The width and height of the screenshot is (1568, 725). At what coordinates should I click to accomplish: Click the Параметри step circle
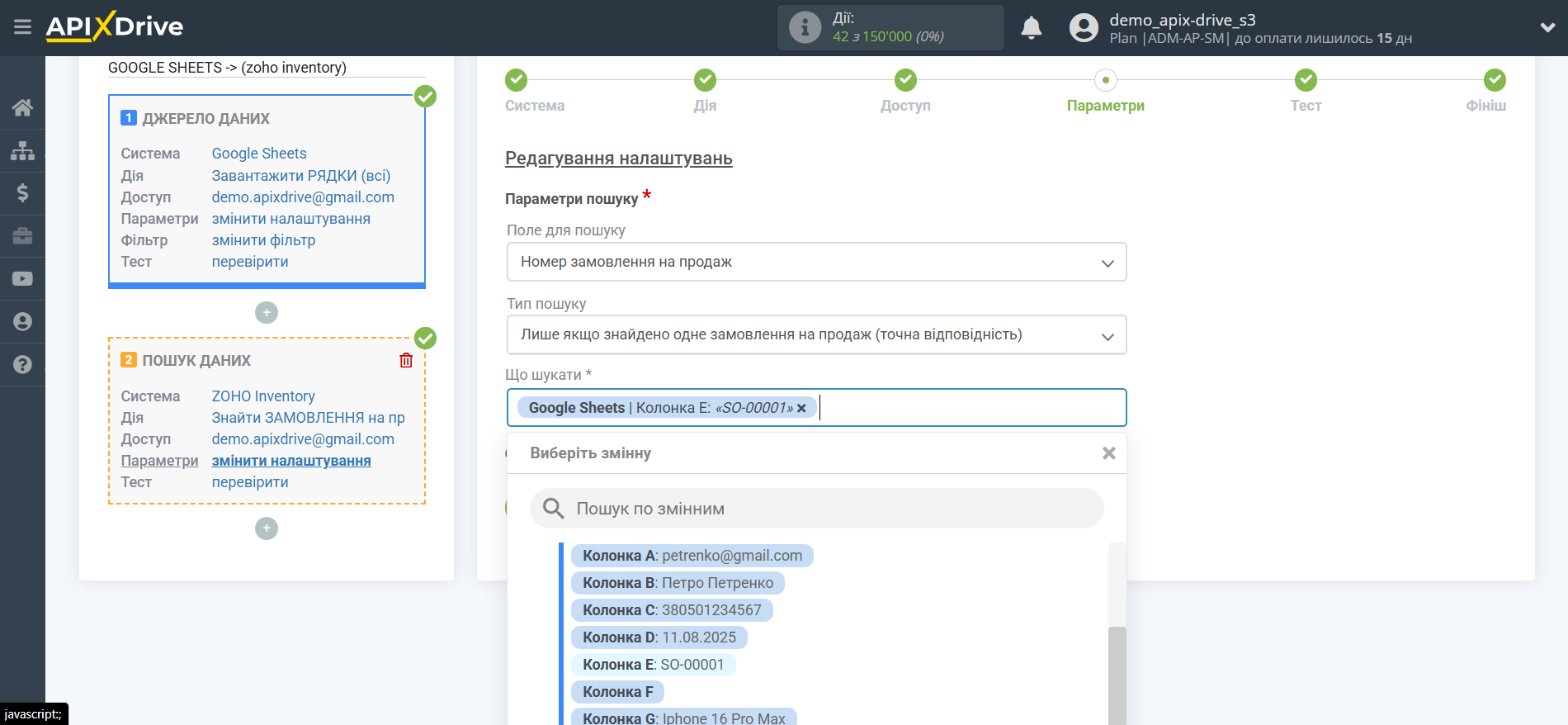[x=1106, y=80]
